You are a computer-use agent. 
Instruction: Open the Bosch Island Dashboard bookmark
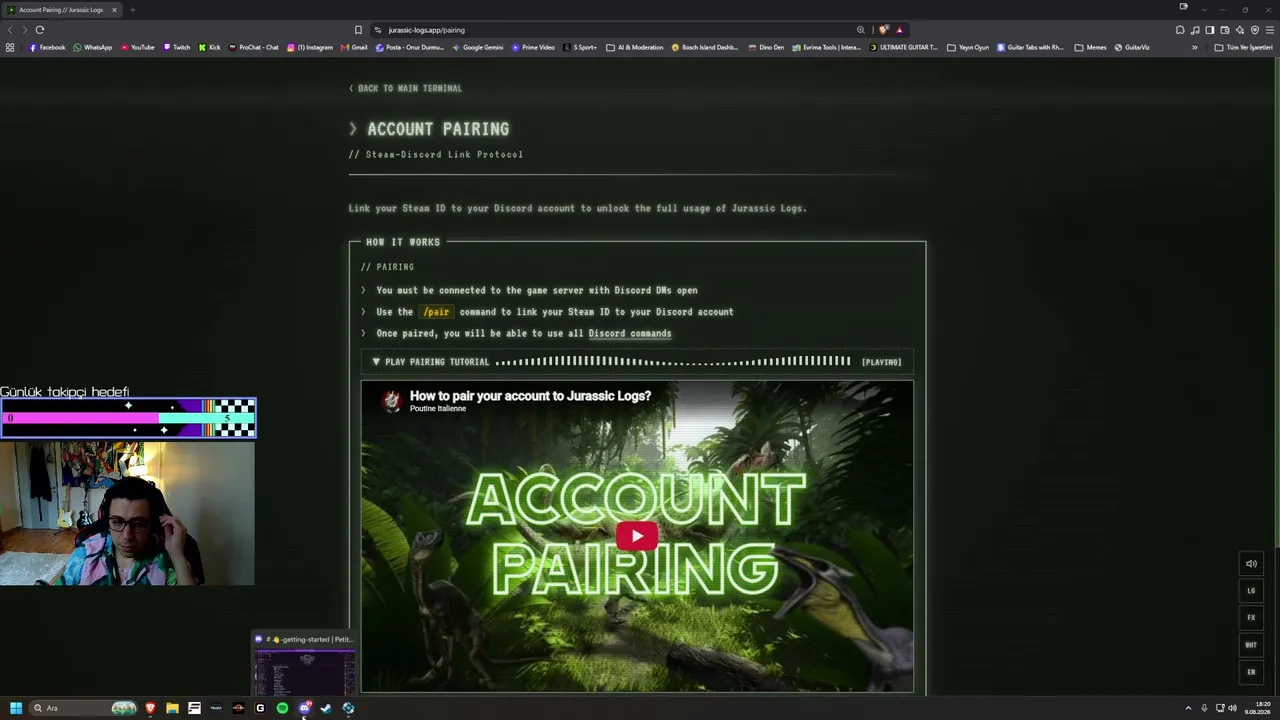pyautogui.click(x=705, y=47)
